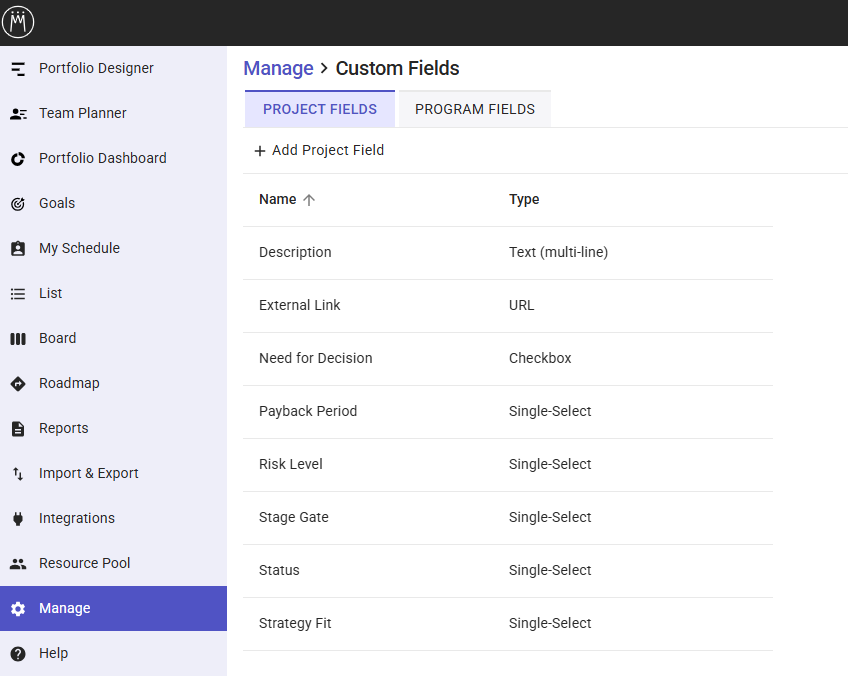Viewport: 848px width, 676px height.
Task: Click the Goals target icon
Action: tap(18, 204)
